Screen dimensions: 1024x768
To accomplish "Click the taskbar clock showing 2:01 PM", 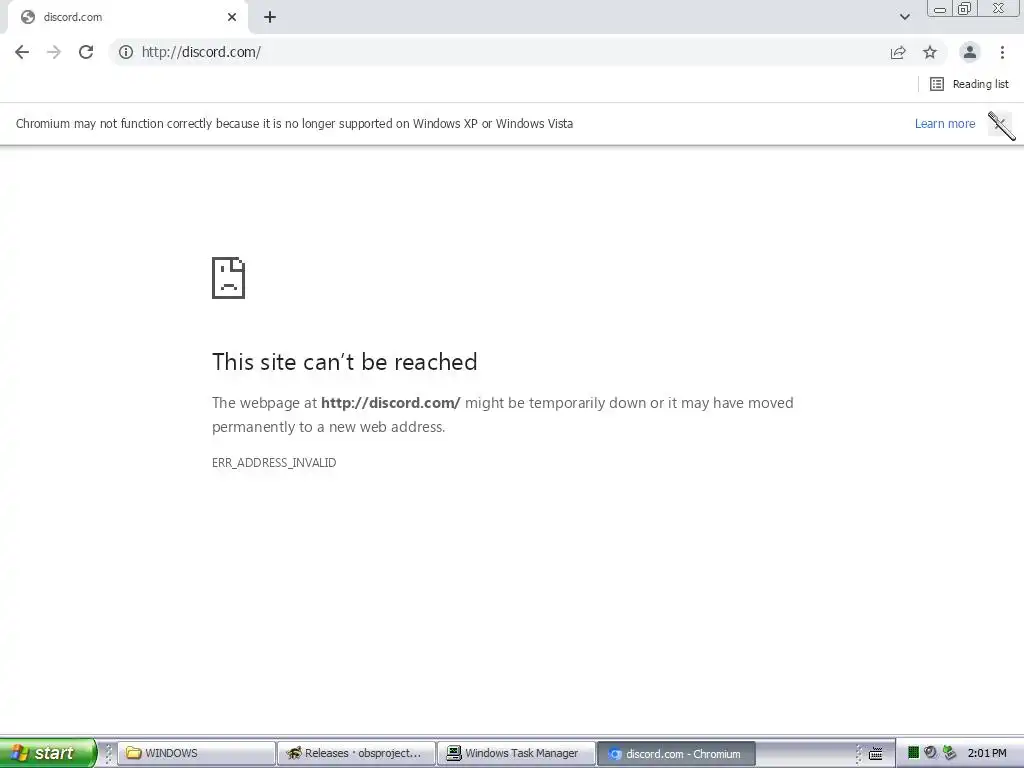I will point(987,753).
